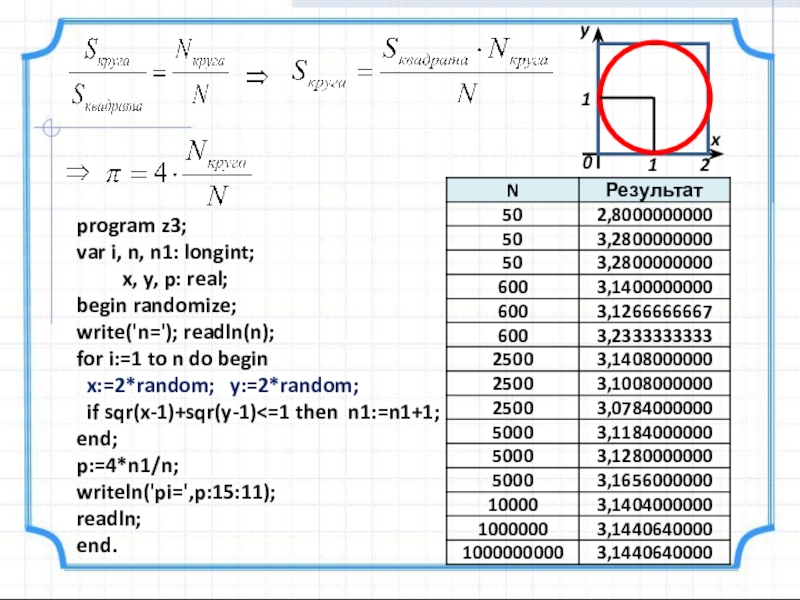Click the N cell "10000"
This screenshot has width=800, height=600.
(x=513, y=505)
